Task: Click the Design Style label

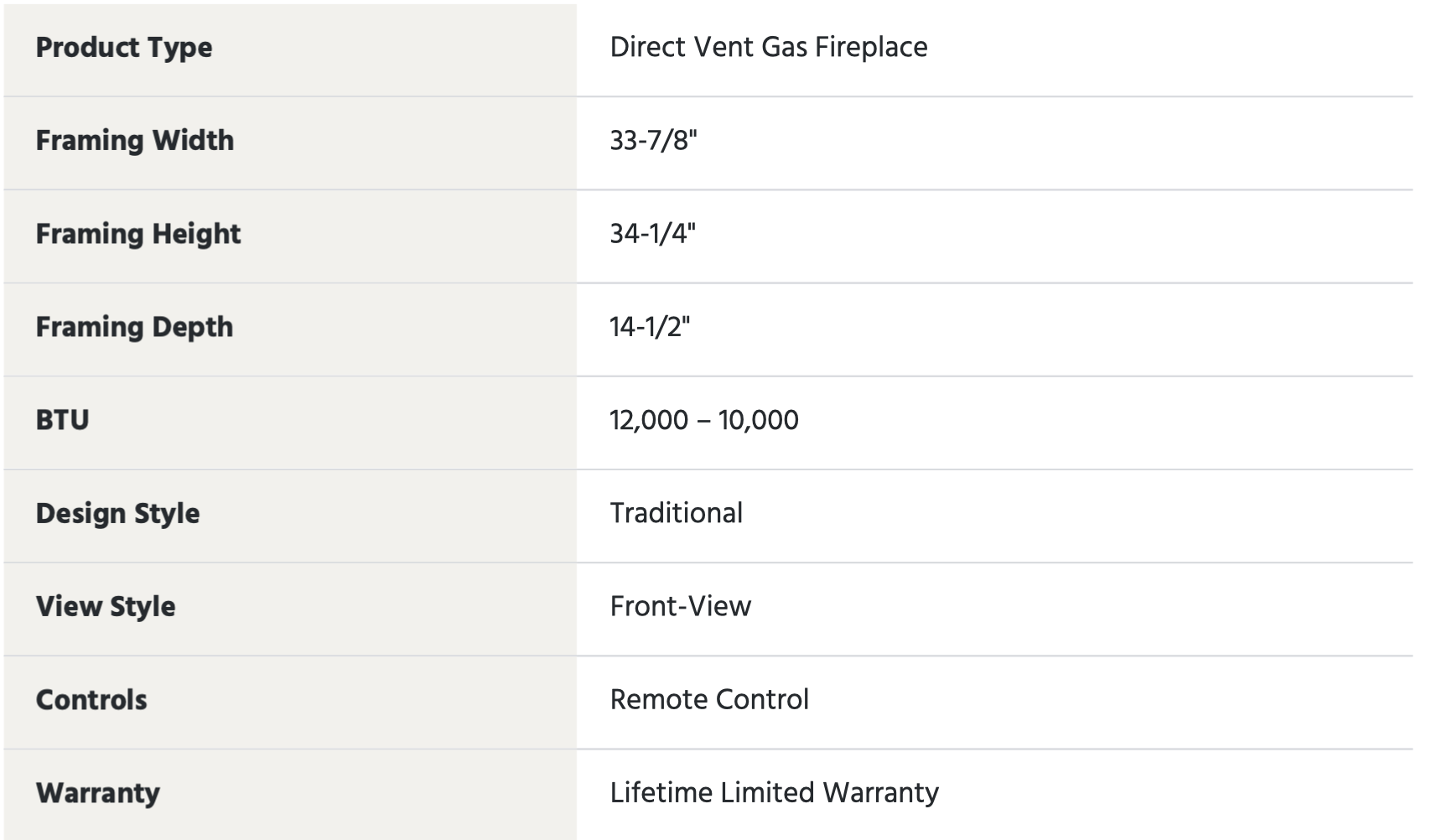Action: (x=117, y=513)
